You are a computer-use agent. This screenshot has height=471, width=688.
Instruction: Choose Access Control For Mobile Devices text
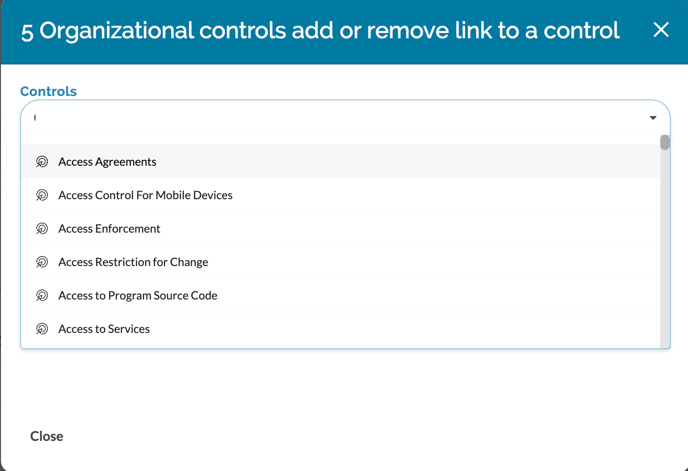[145, 195]
